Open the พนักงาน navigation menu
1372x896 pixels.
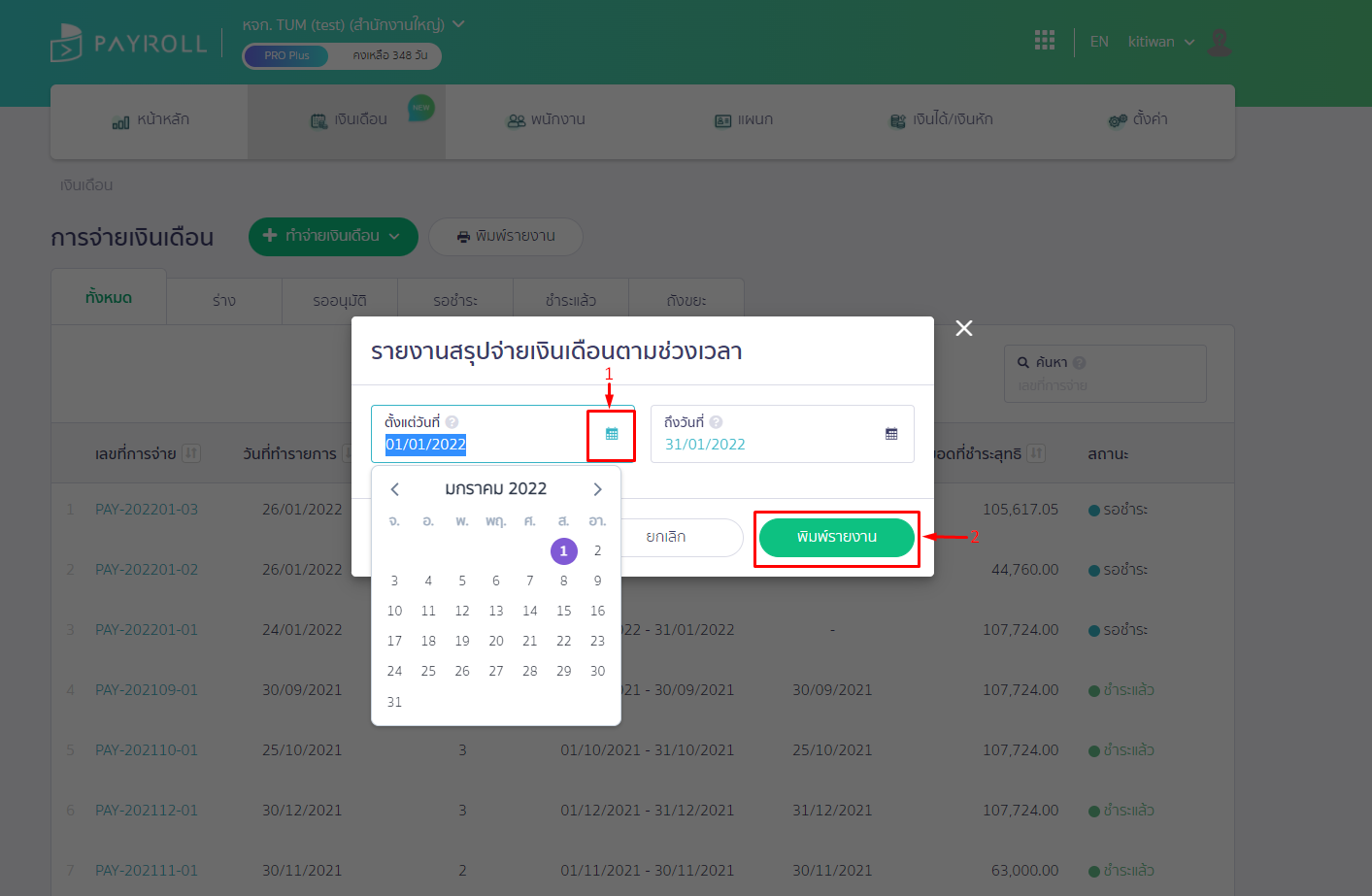tap(546, 119)
